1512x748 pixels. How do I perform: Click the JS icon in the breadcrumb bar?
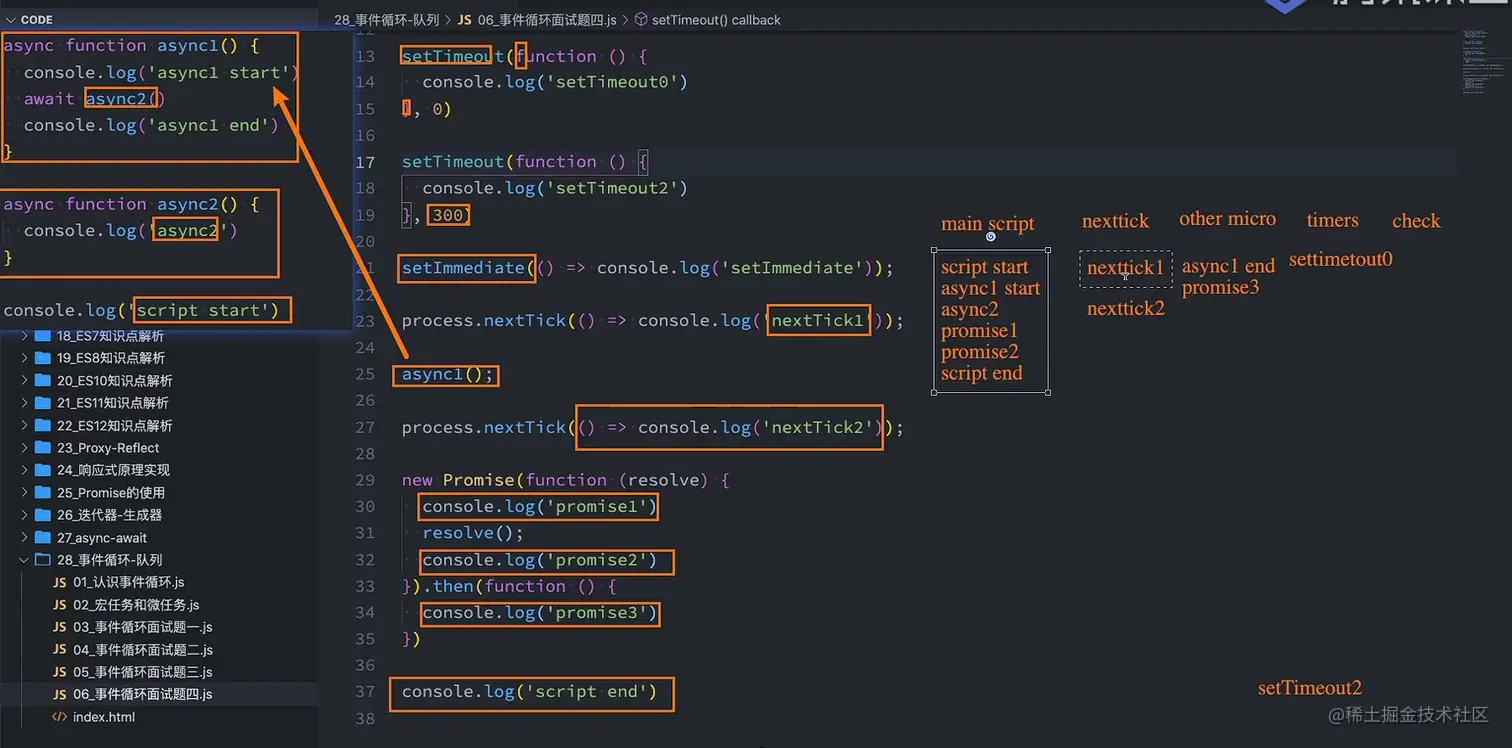[464, 20]
